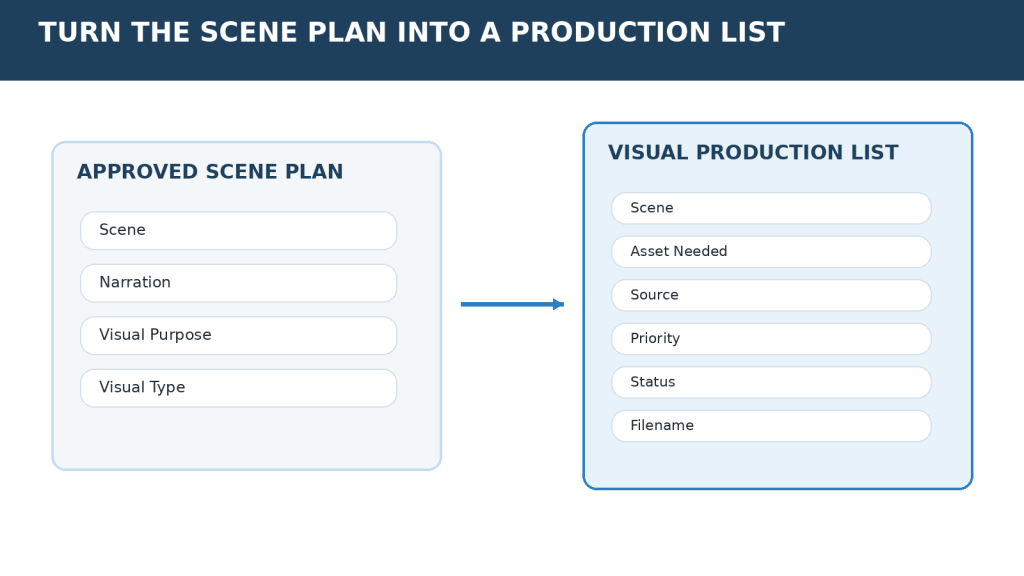This screenshot has width=1024, height=576.
Task: Select the Narration pill
Action: pyautogui.click(x=238, y=283)
